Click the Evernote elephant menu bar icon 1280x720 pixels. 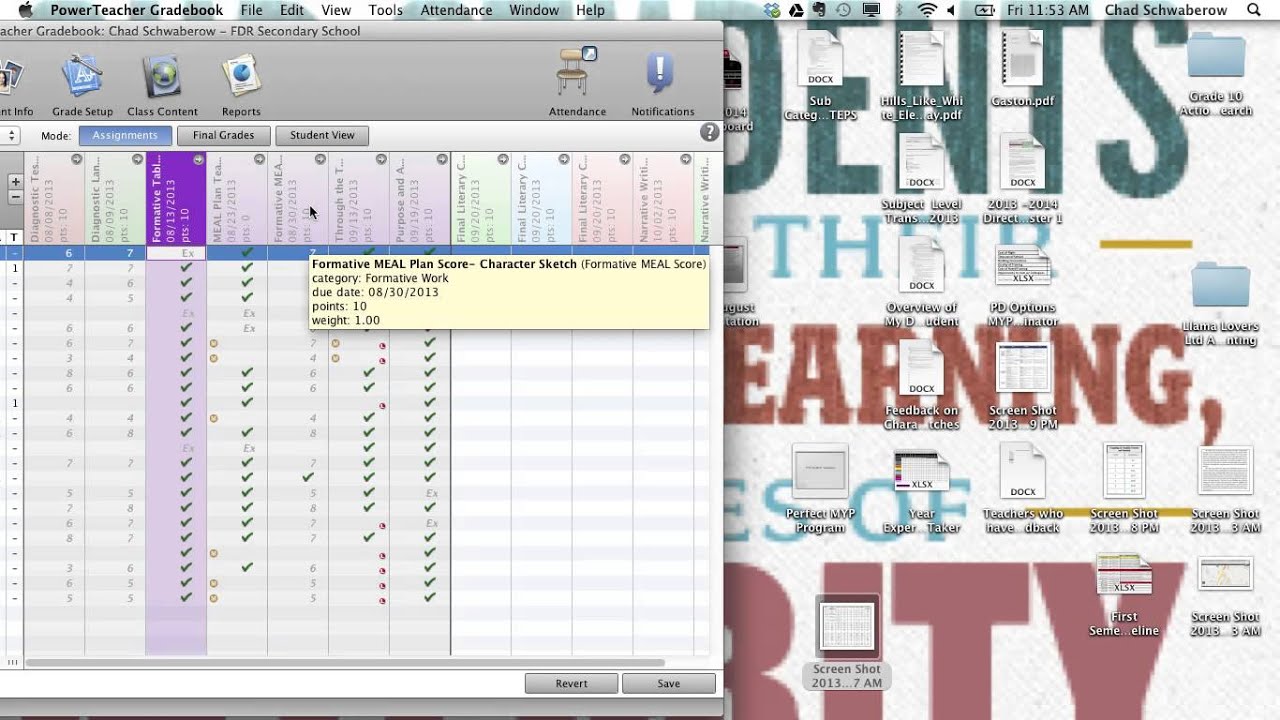[821, 10]
